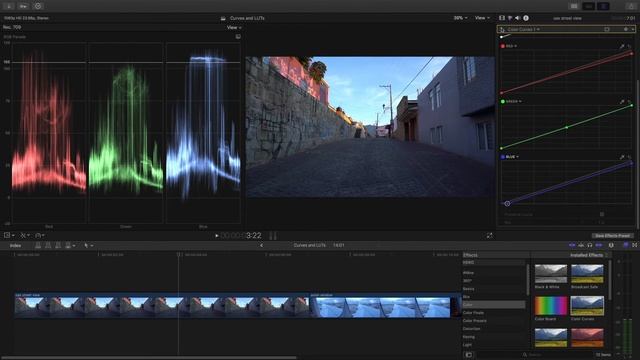Play the viewer clip
640x360 pixels.
point(217,236)
